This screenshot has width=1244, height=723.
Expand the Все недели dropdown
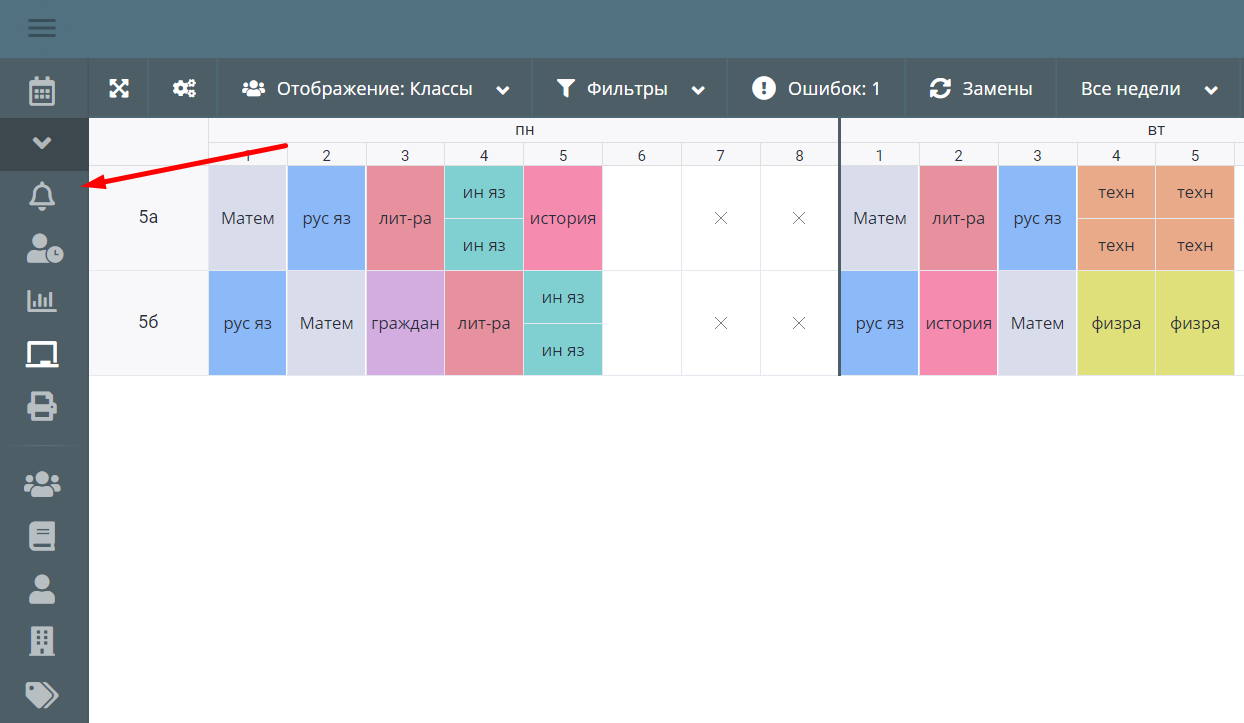(x=1149, y=89)
